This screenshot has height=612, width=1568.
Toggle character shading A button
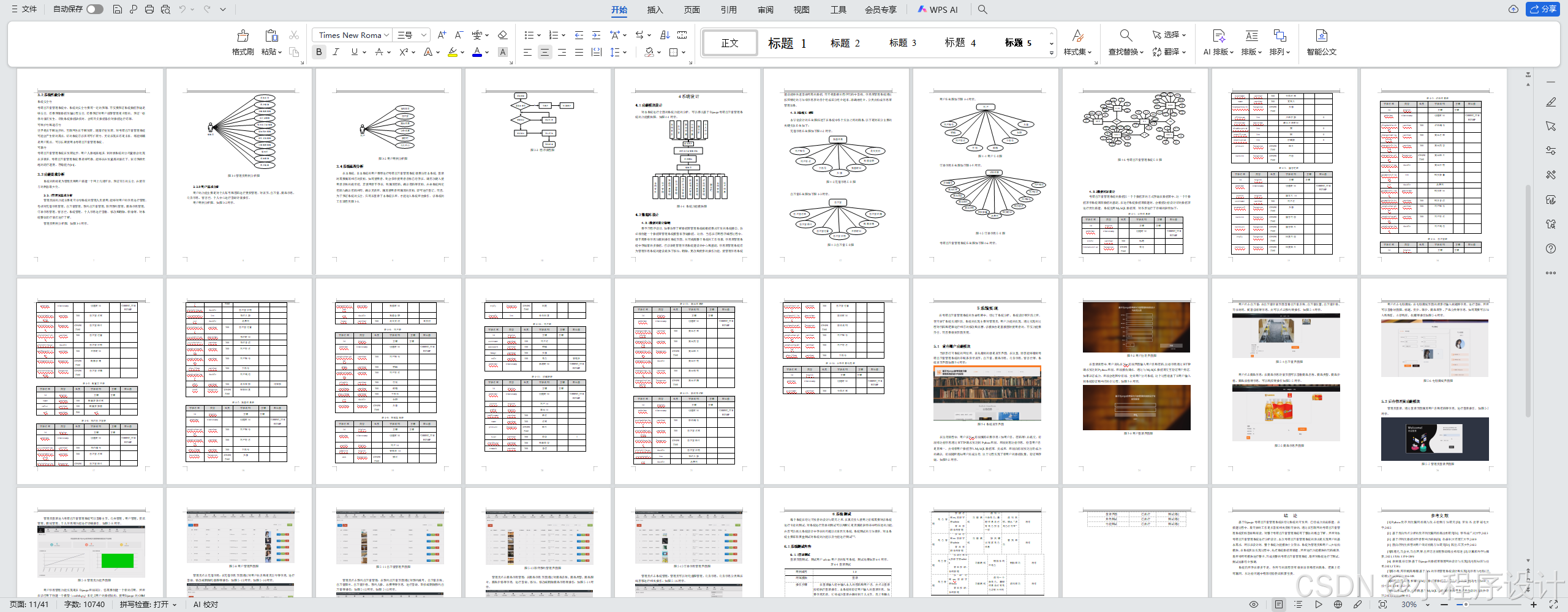[502, 52]
